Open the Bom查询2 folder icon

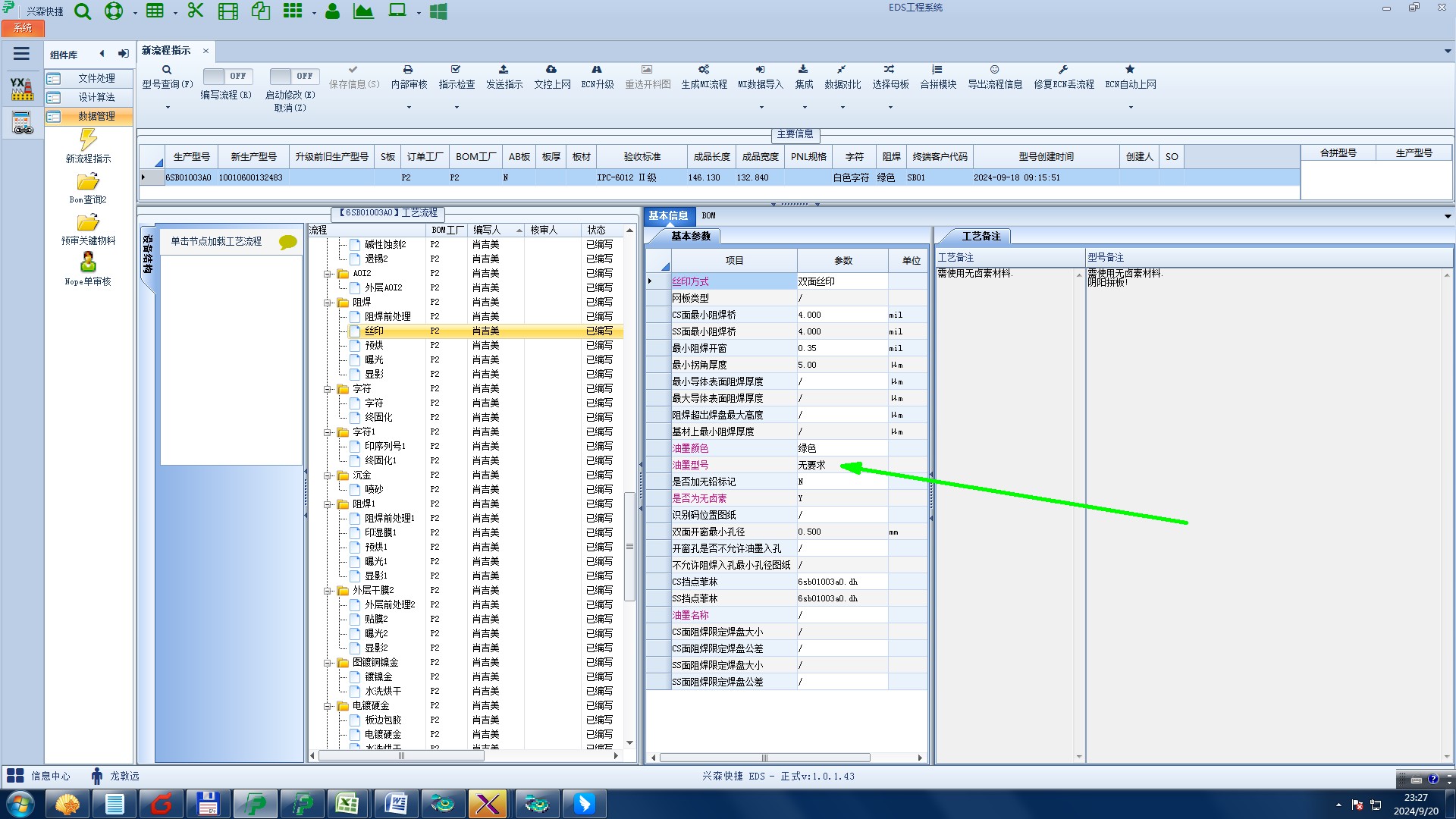pyautogui.click(x=88, y=183)
